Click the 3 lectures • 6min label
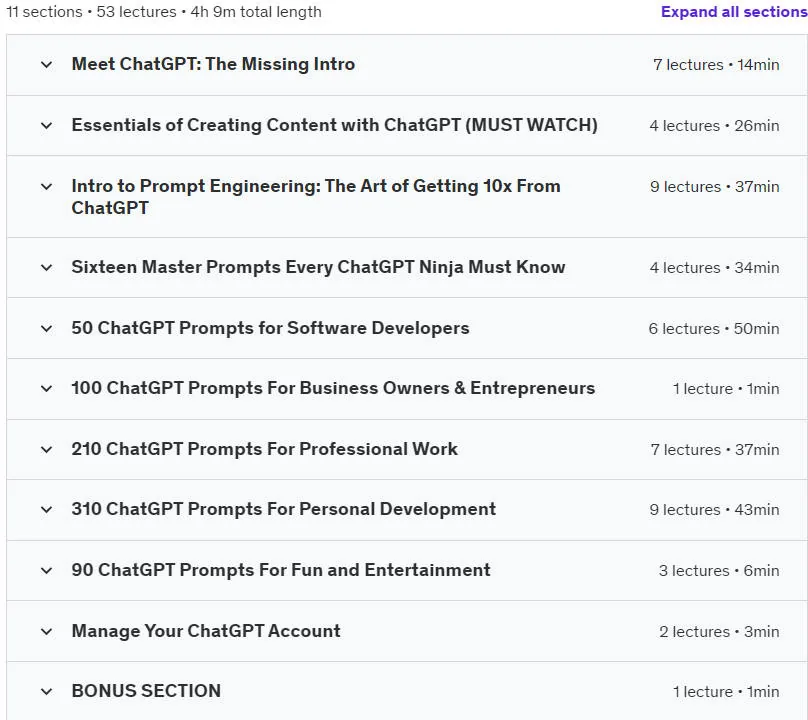Screen dimensions: 808x720 719,571
